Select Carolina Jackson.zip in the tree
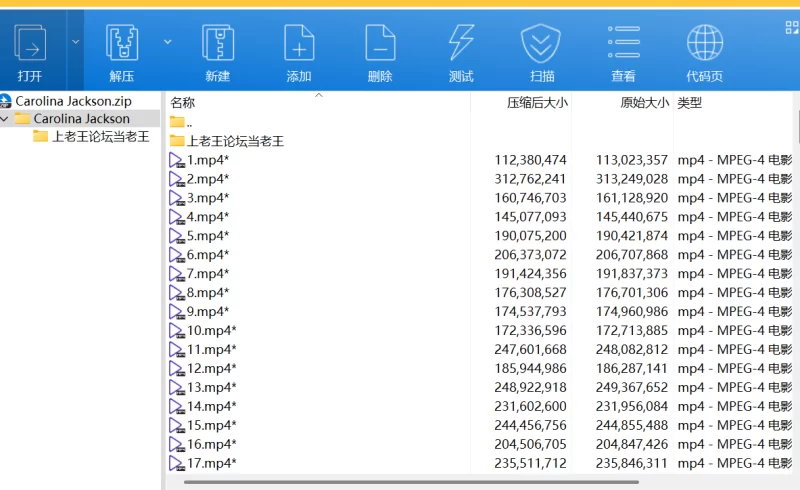 tap(73, 101)
